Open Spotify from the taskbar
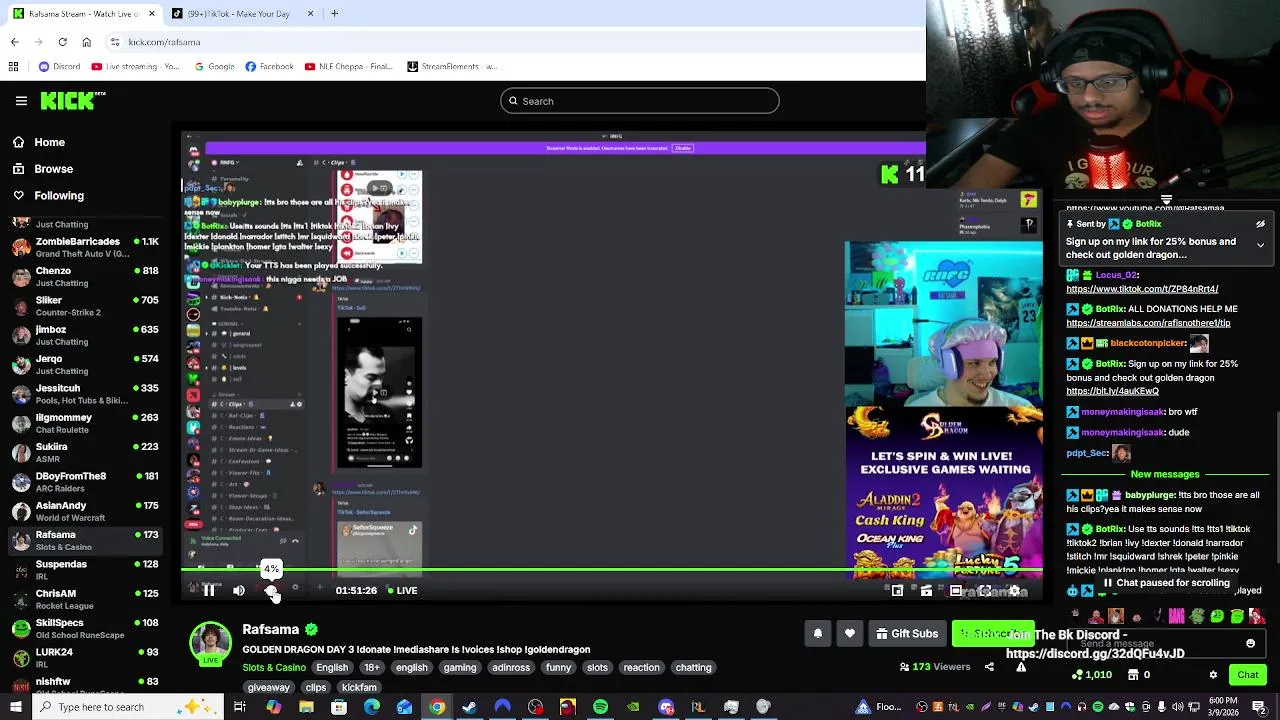Image resolution: width=1280 pixels, height=720 pixels. [600, 707]
